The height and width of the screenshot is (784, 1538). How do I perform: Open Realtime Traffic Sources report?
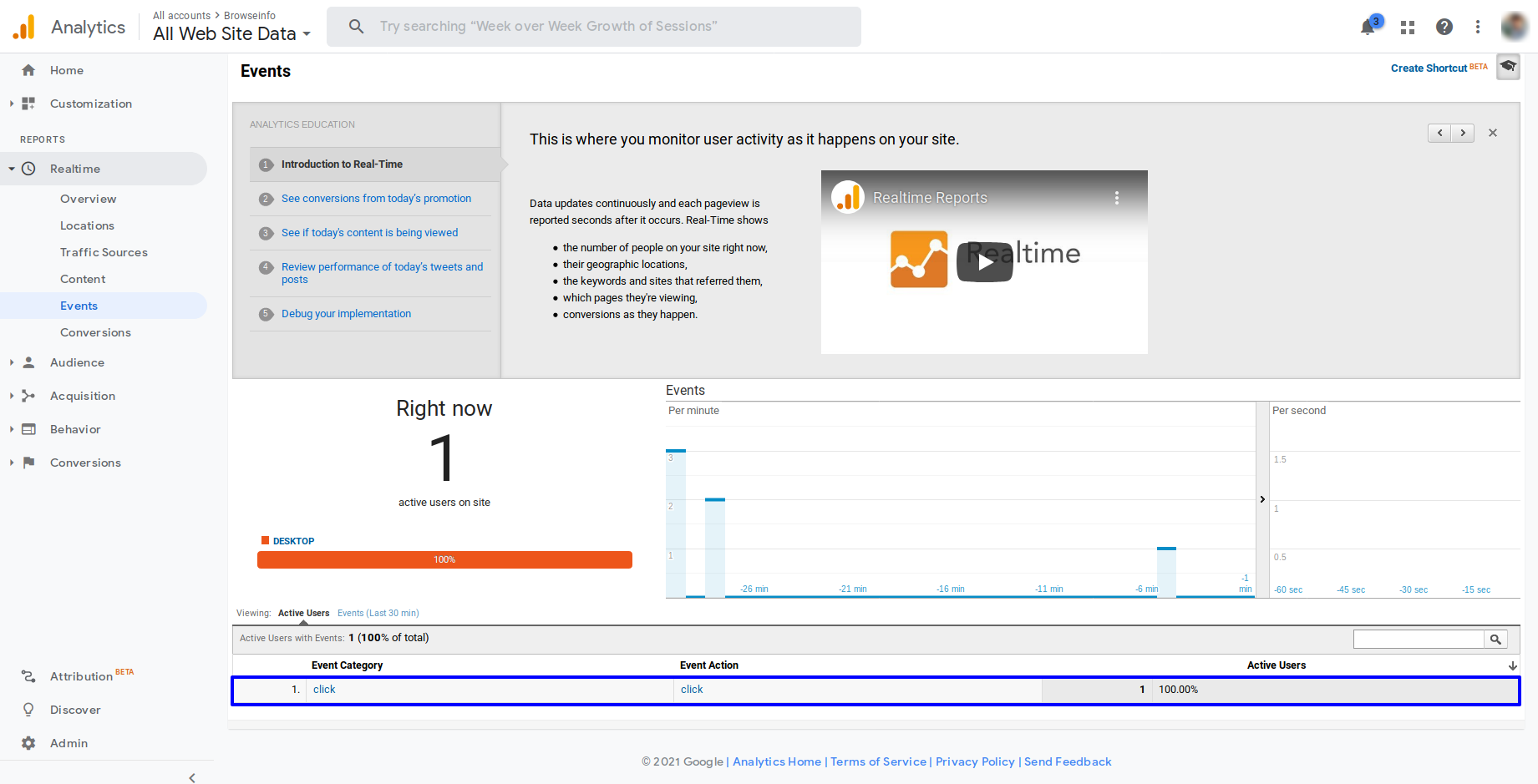coord(104,252)
